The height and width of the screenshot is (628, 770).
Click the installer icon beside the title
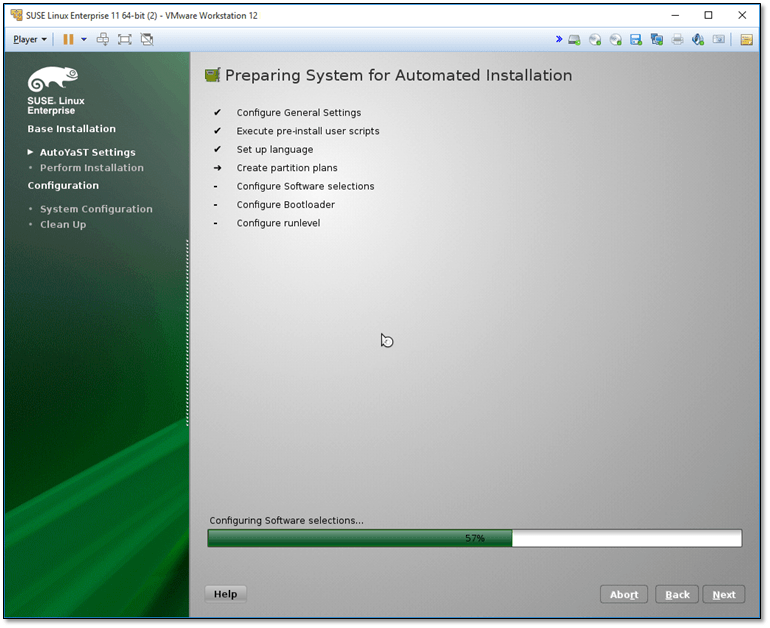[213, 75]
